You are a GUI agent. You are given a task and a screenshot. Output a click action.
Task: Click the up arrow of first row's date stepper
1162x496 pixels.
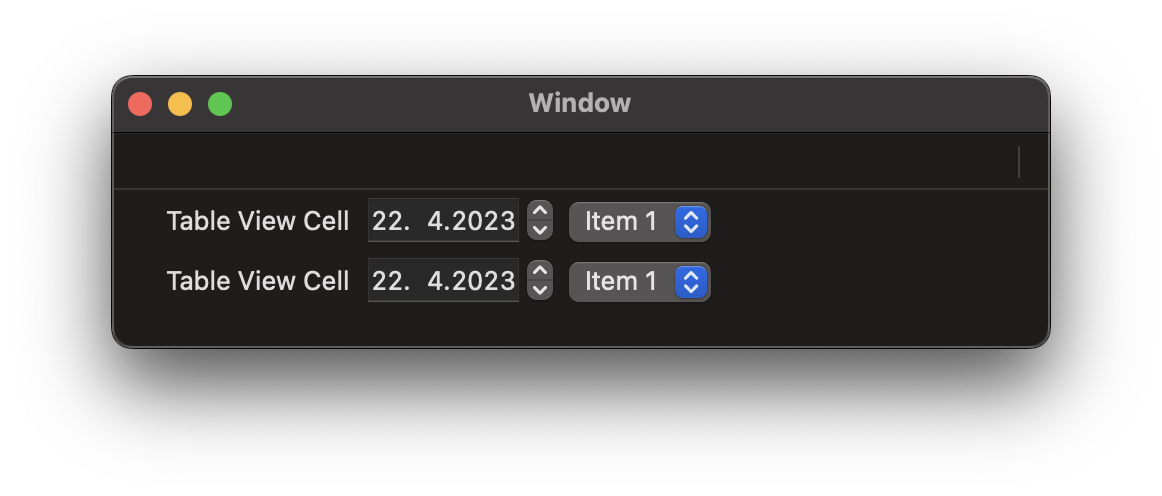click(x=540, y=211)
